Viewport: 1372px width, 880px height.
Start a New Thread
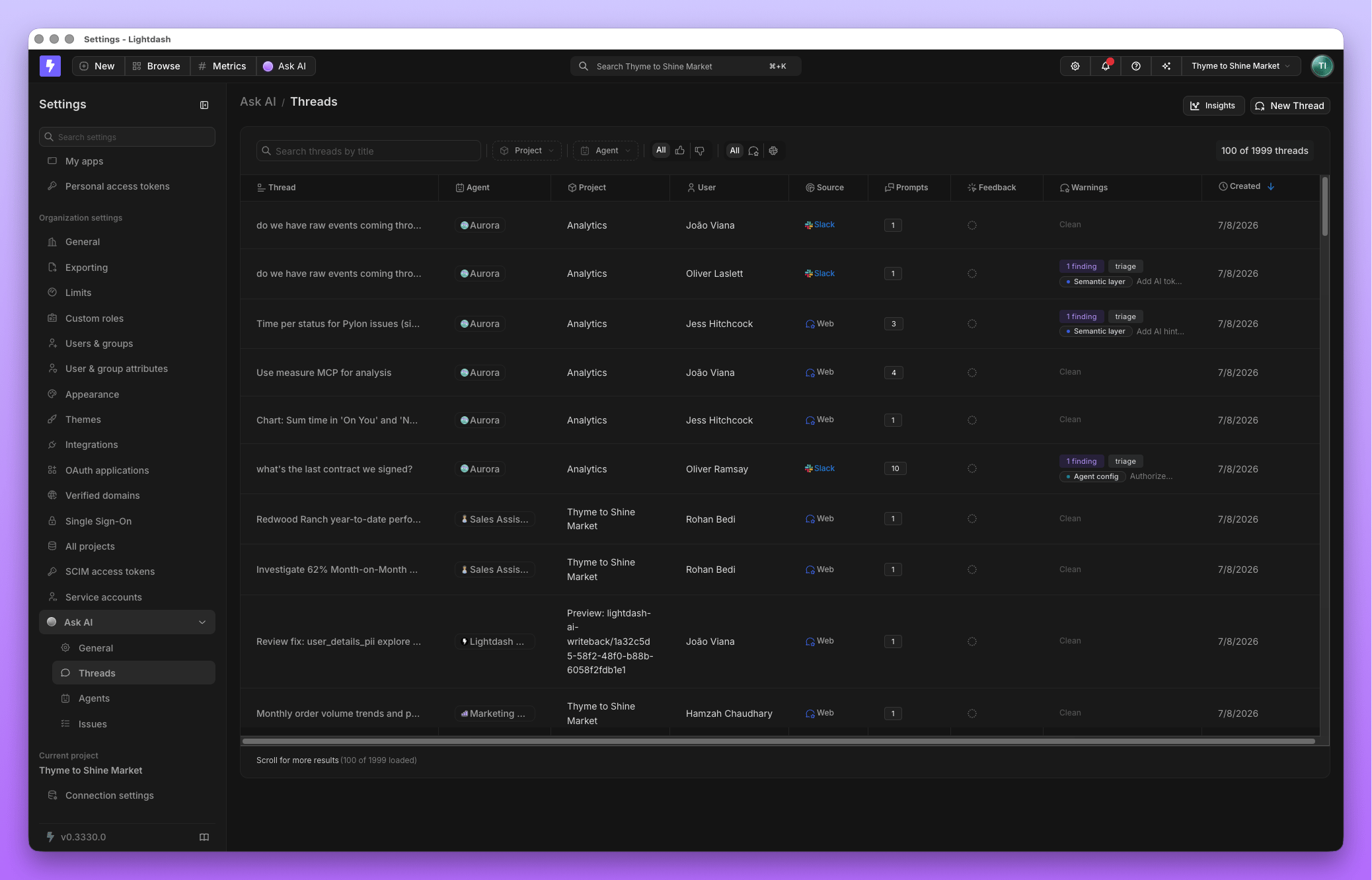click(x=1289, y=106)
